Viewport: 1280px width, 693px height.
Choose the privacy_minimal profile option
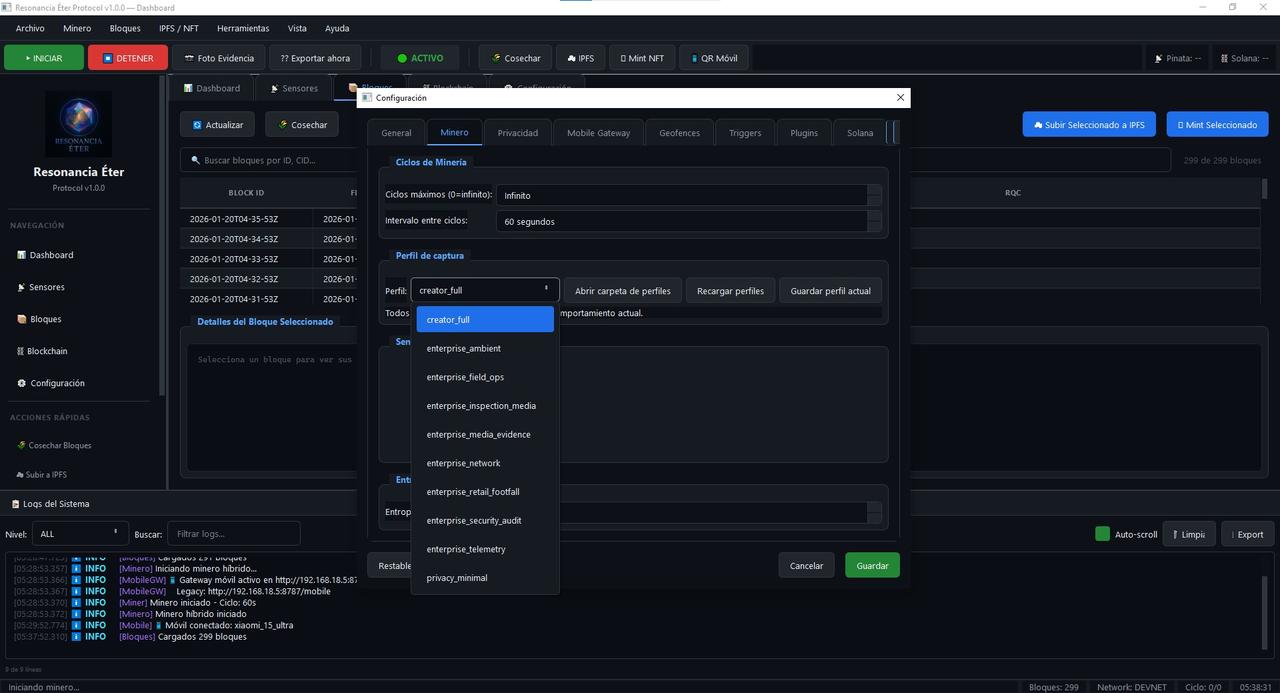coord(457,578)
